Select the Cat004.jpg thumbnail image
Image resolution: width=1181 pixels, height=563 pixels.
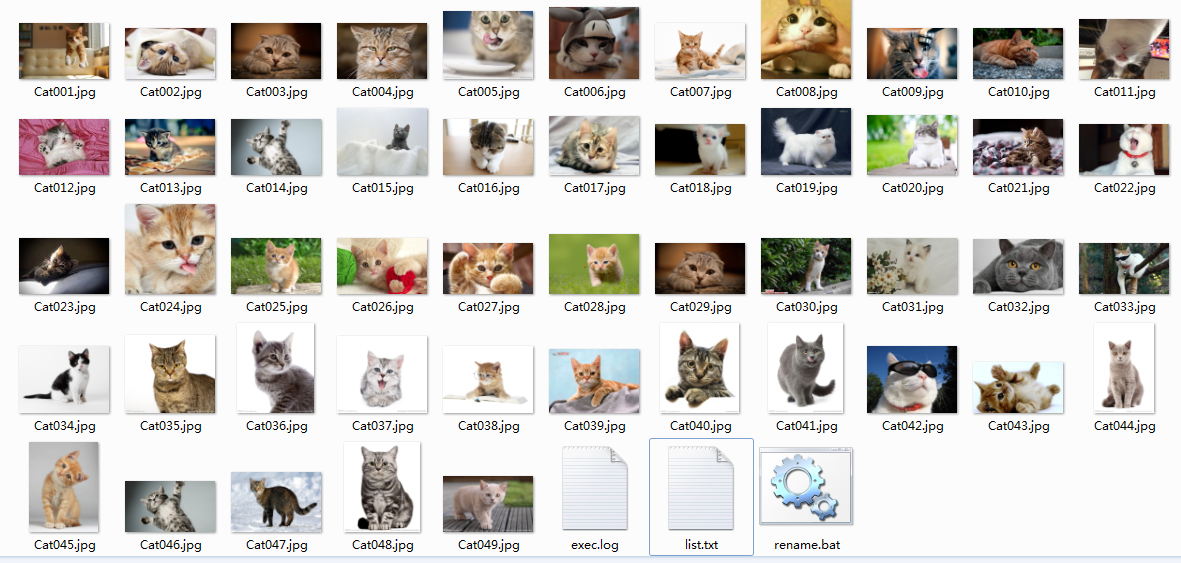click(x=382, y=51)
